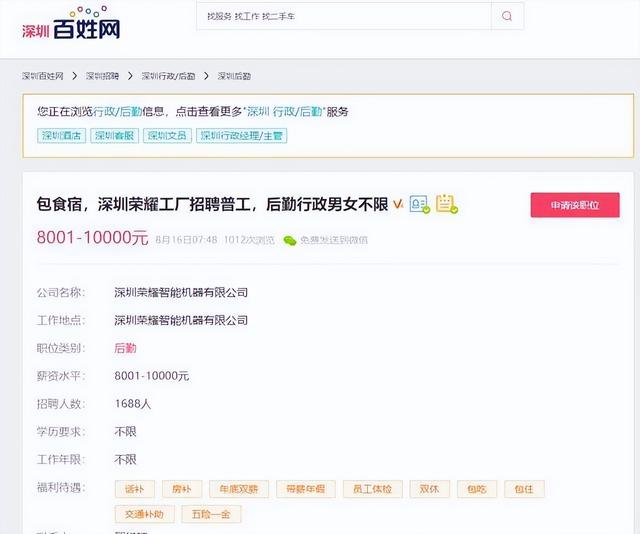Click the green WeChat icon

click(x=290, y=240)
